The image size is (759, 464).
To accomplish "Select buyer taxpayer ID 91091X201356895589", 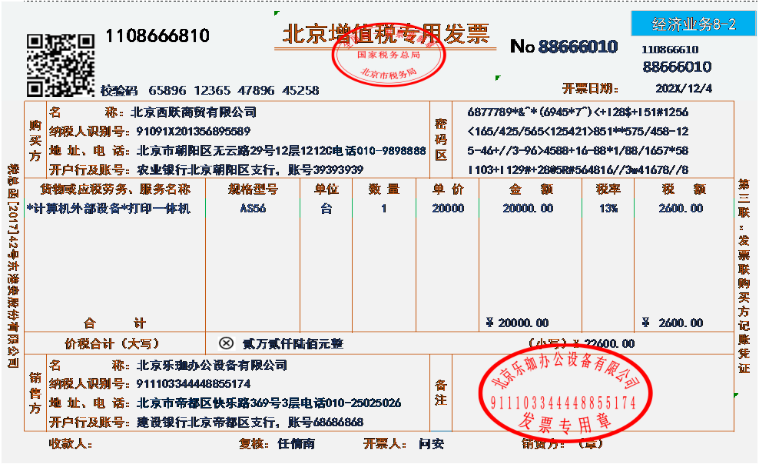I will pyautogui.click(x=193, y=132).
